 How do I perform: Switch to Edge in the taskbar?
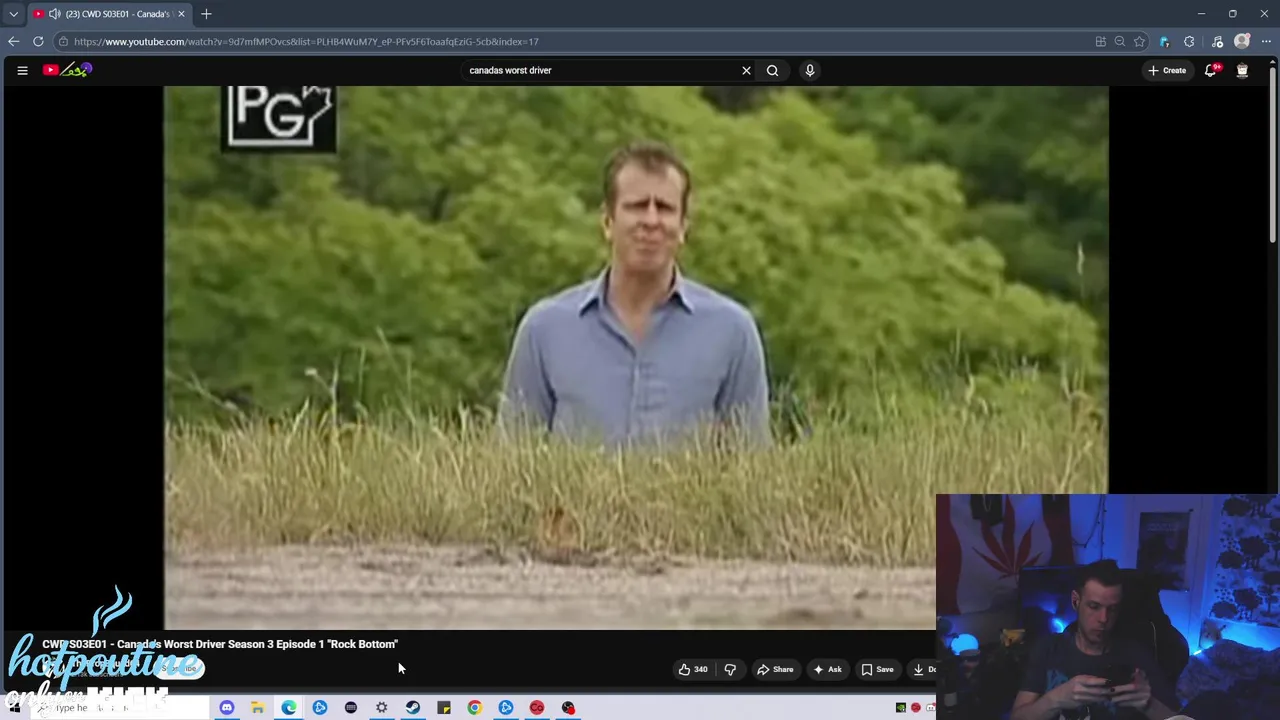[288, 708]
